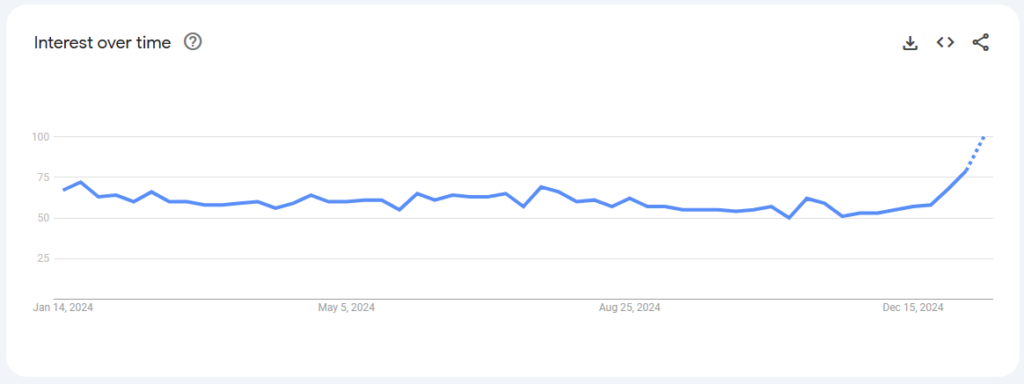Click where the solid line ends near 80
Image resolution: width=1024 pixels, height=384 pixels.
(x=966, y=170)
